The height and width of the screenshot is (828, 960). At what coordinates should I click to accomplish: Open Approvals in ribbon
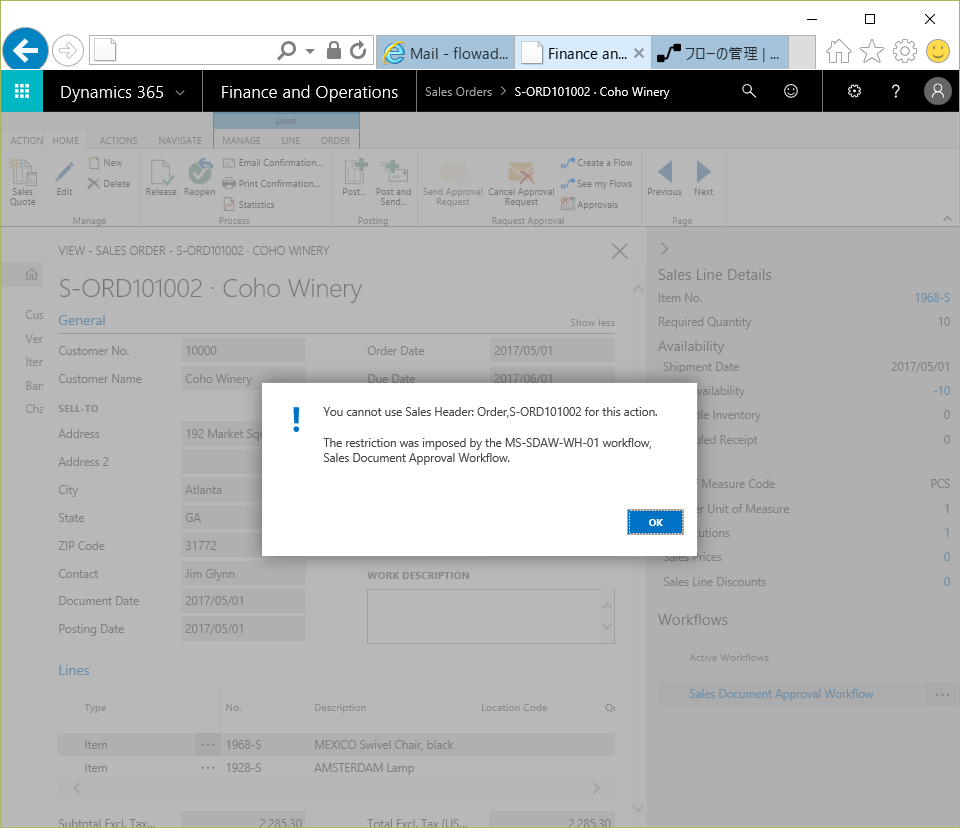[590, 205]
